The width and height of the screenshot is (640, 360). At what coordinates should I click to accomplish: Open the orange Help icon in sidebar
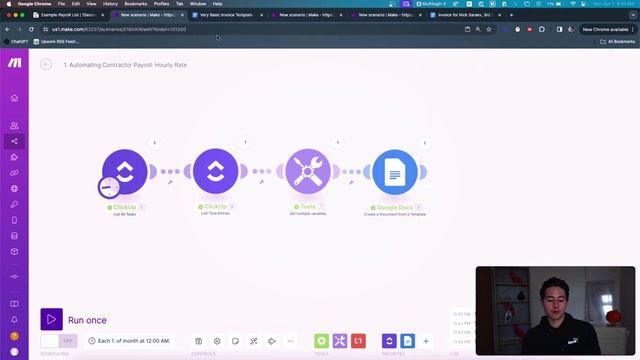tap(14, 336)
